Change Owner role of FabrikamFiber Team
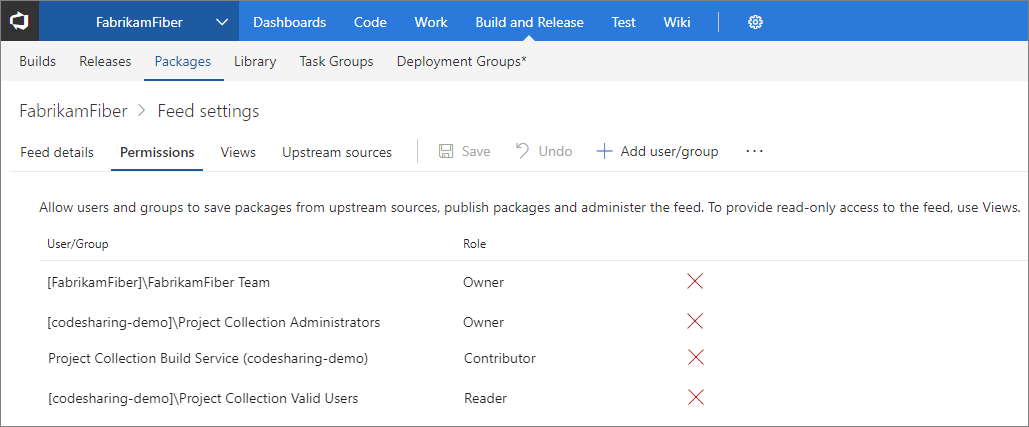Viewport: 1029px width, 427px height. point(484,283)
